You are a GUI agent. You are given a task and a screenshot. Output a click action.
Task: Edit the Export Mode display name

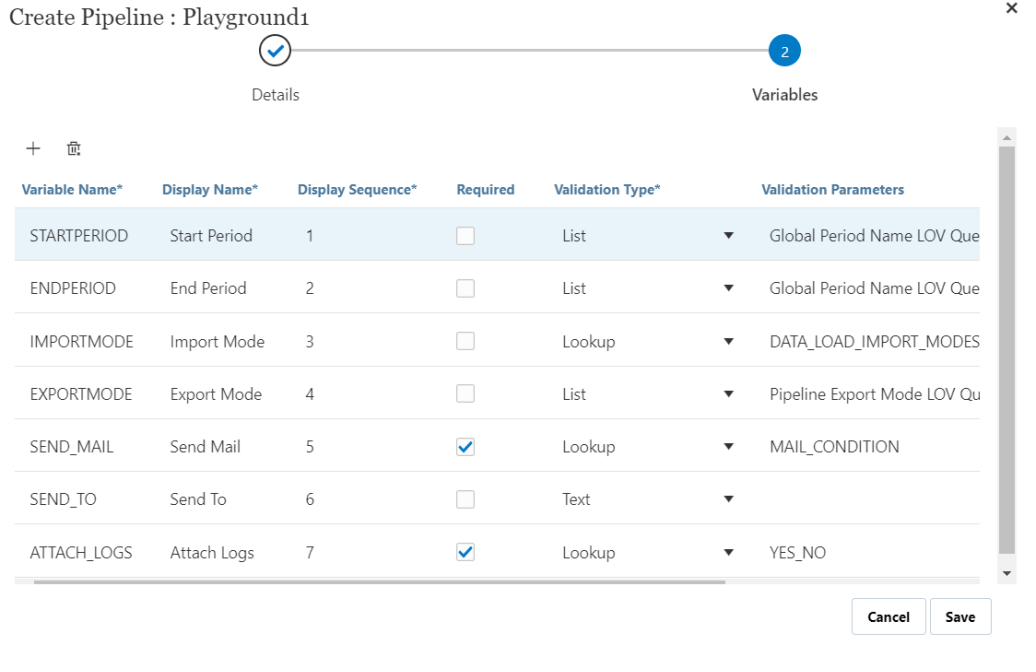[x=215, y=394]
